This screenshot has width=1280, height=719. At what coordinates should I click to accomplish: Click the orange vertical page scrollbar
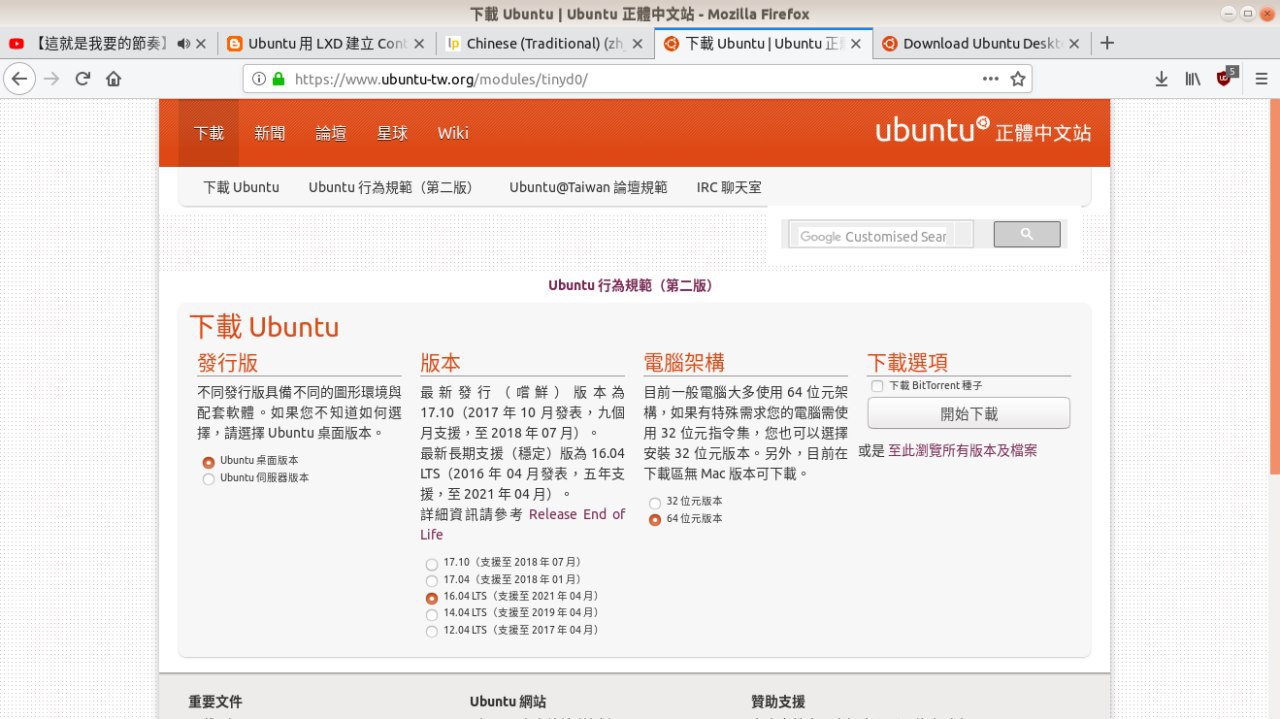(x=1275, y=286)
